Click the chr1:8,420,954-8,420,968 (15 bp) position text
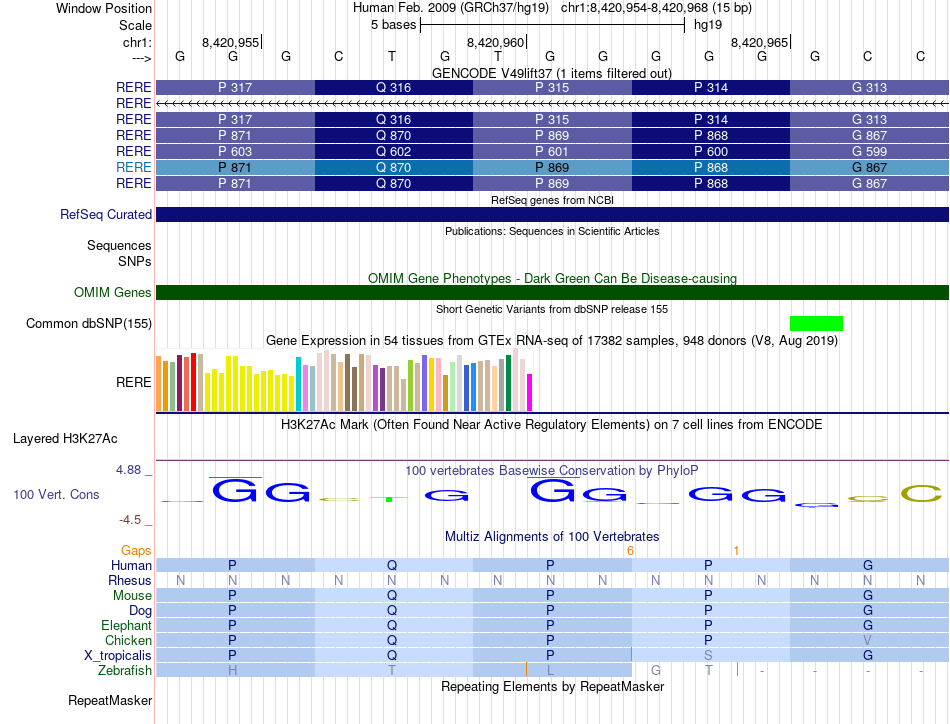 pos(656,8)
